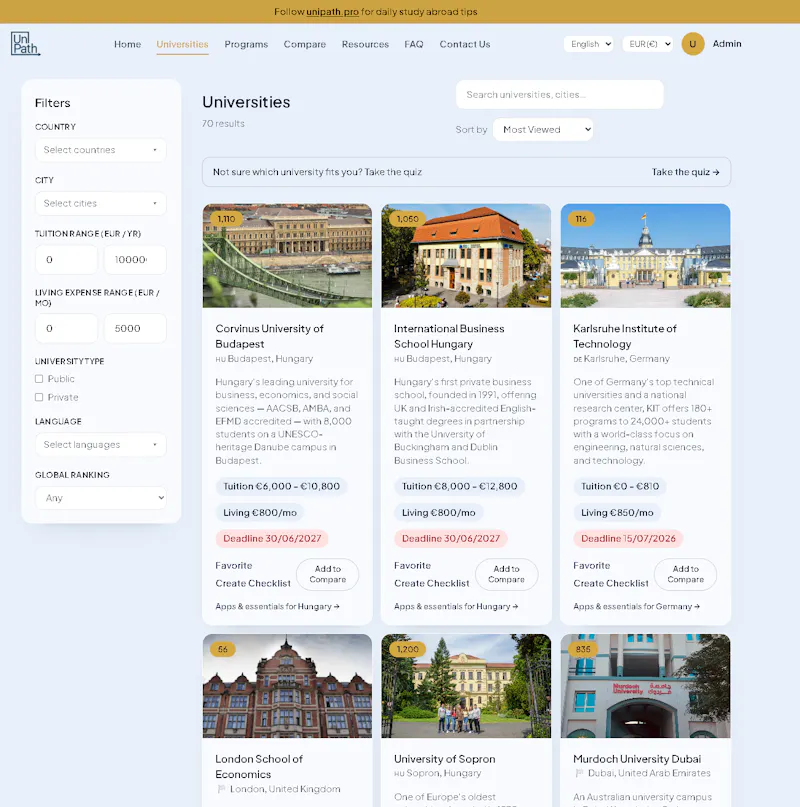Click the tuition range minimum field
Screen dimensions: 800x807
66,259
